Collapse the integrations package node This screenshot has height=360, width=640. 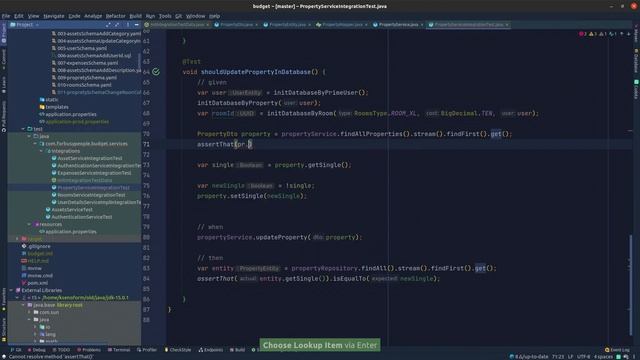[x=41, y=151]
